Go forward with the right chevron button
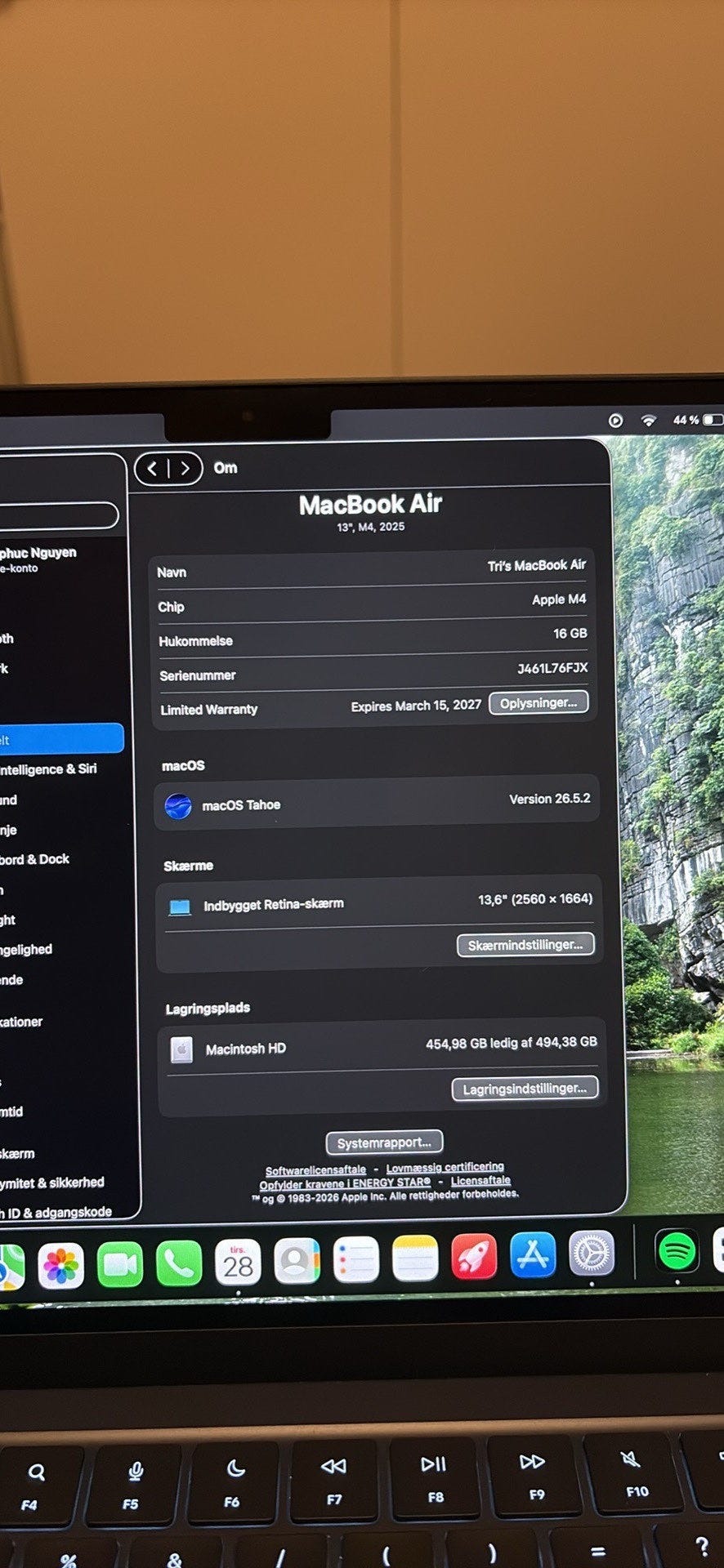Viewport: 724px width, 1568px height. 185,469
